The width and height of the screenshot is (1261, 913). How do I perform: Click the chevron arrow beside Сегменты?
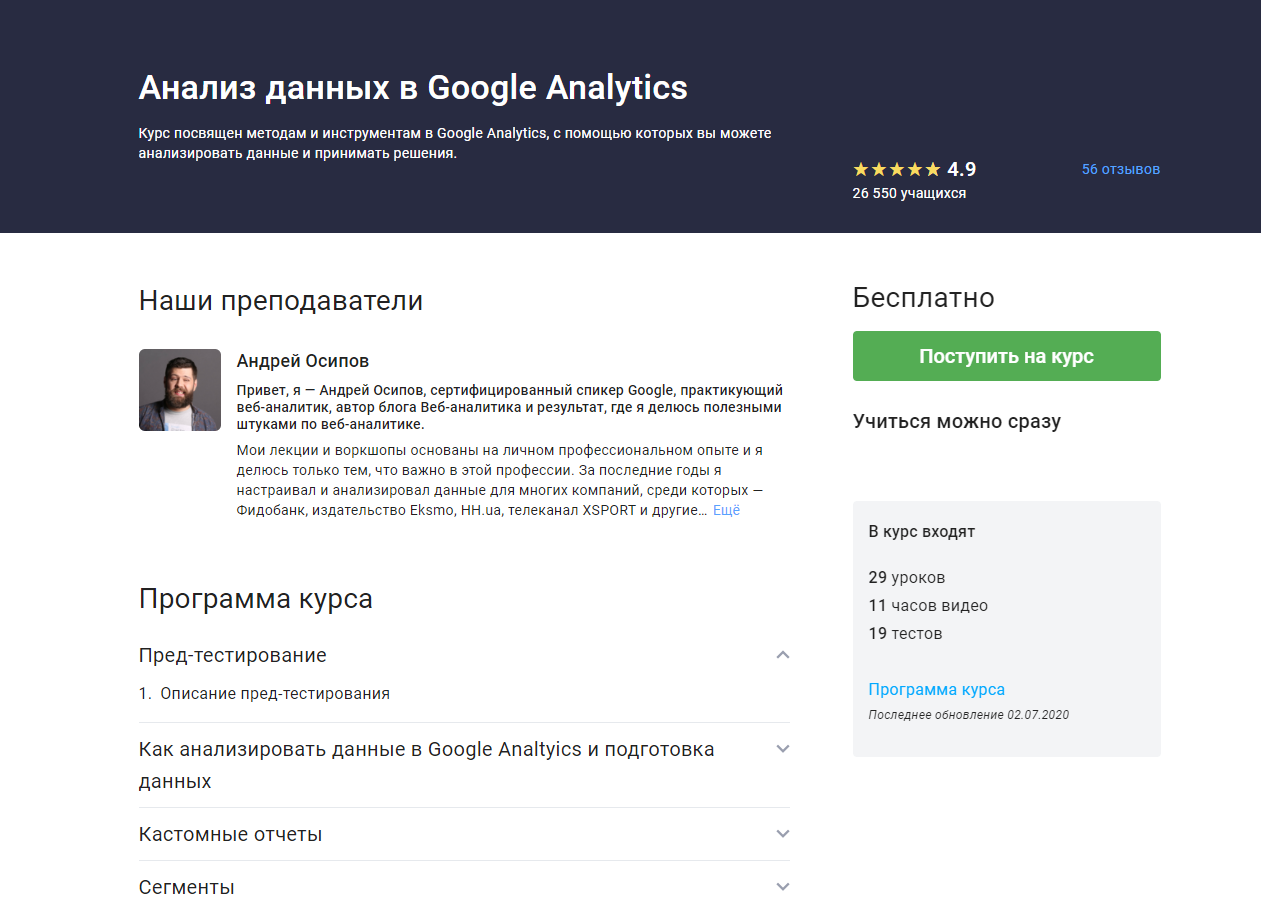pyautogui.click(x=783, y=887)
